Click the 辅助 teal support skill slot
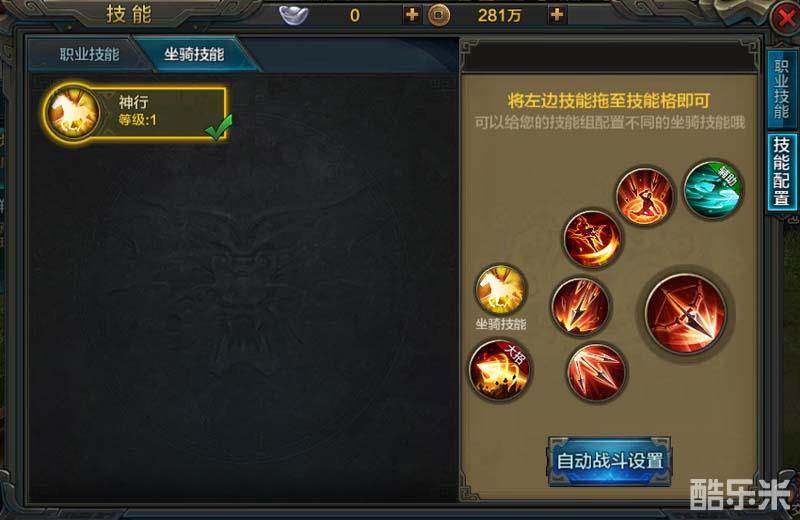800x520 pixels. pos(713,189)
